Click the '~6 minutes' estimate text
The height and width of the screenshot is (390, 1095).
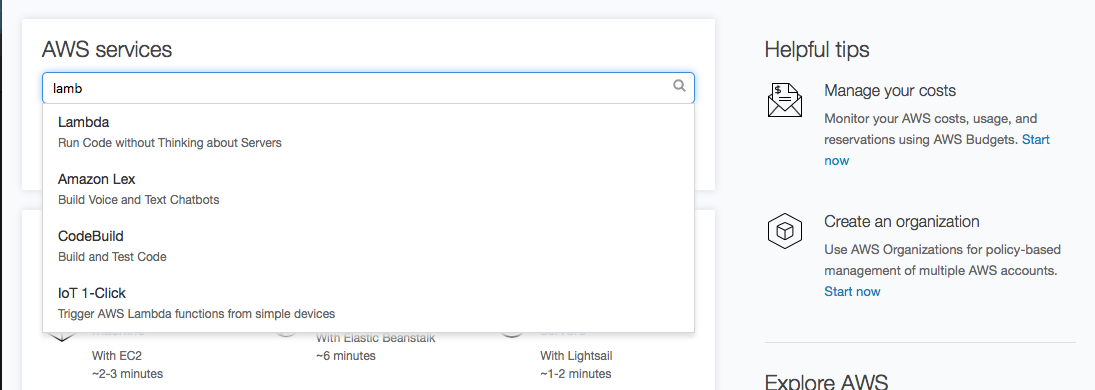point(345,356)
